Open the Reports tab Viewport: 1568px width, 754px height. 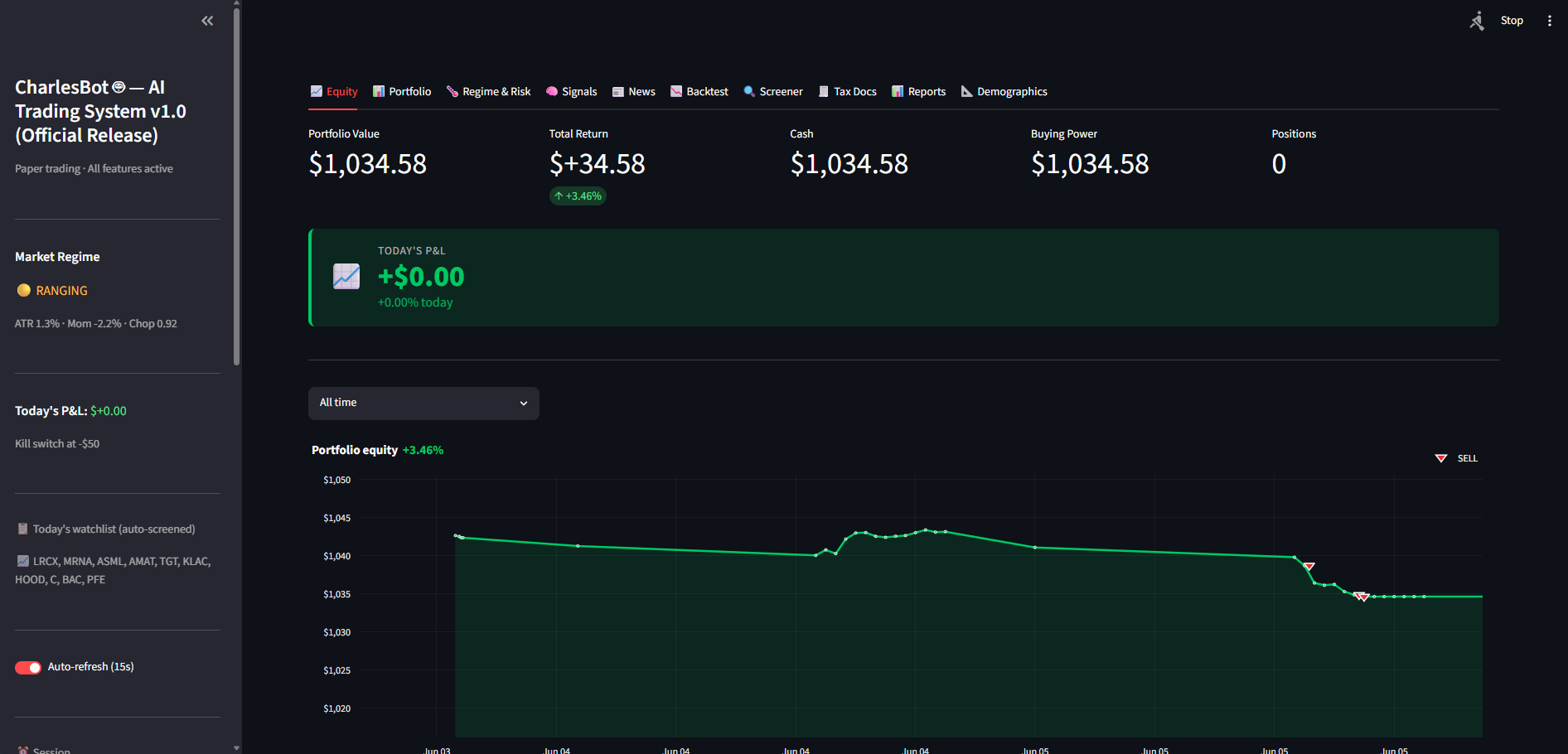[x=918, y=91]
